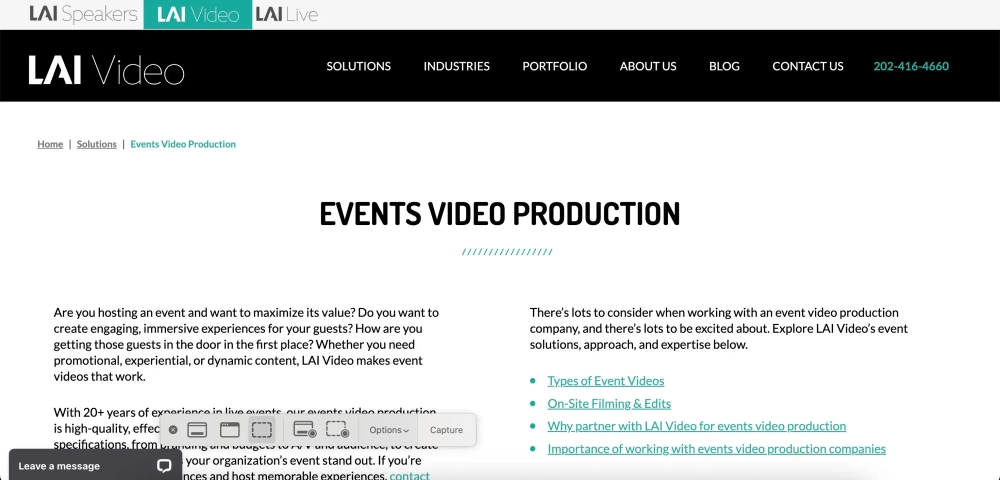1000x480 pixels.
Task: Select Capture Selected Window icon
Action: pos(230,430)
